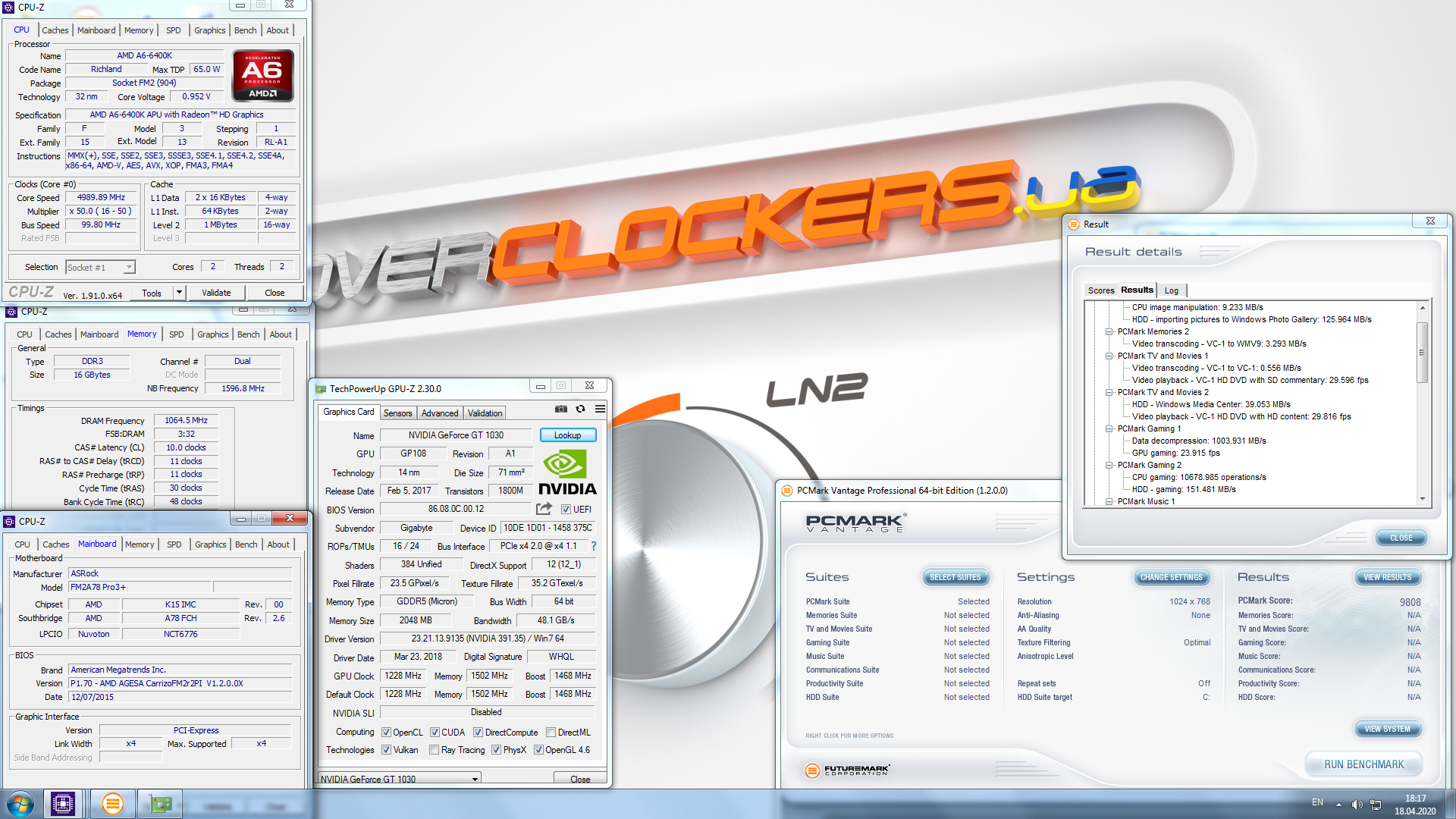Toggle the CUDA checkbox
Screen dimensions: 1456x819
435,733
